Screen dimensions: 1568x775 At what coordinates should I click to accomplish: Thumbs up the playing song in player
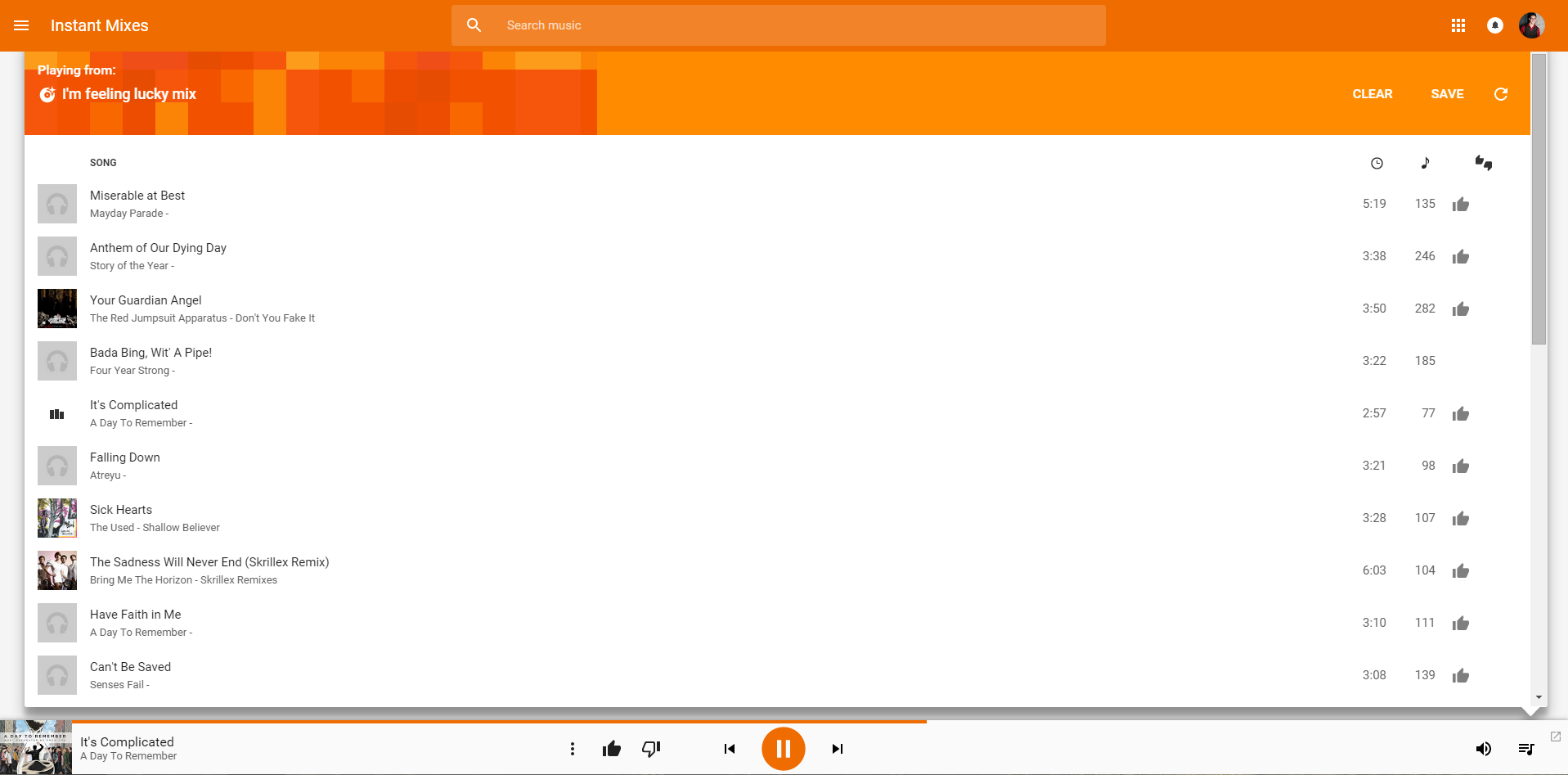pyautogui.click(x=612, y=749)
